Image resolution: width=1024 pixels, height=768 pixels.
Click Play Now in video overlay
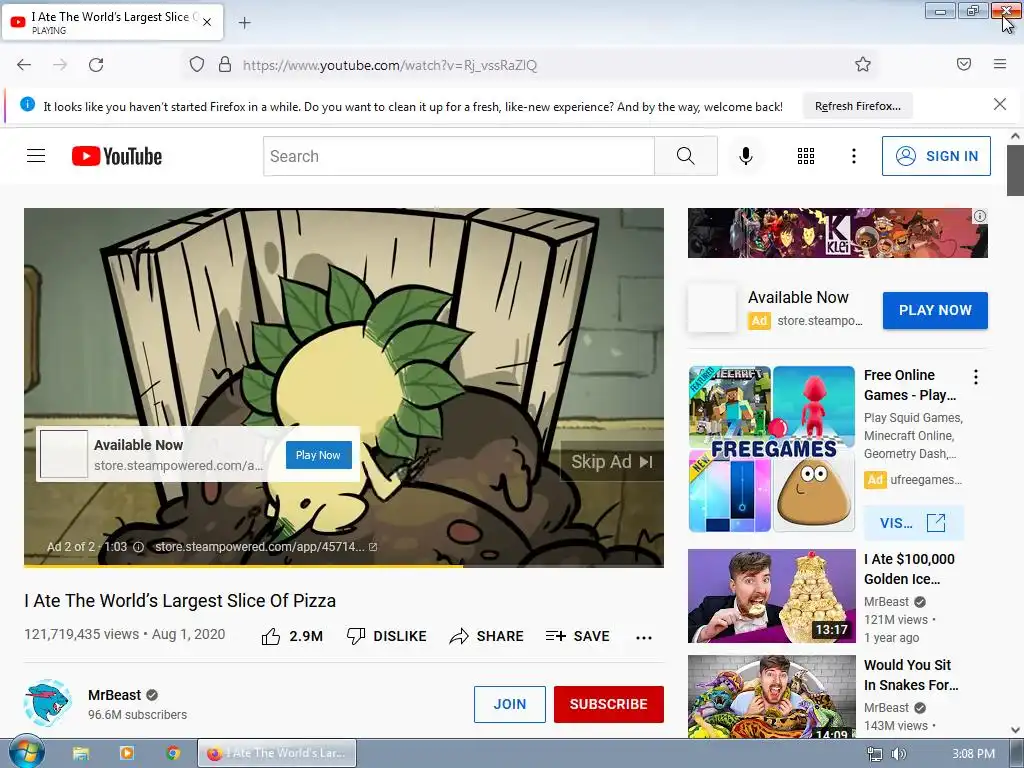click(318, 455)
